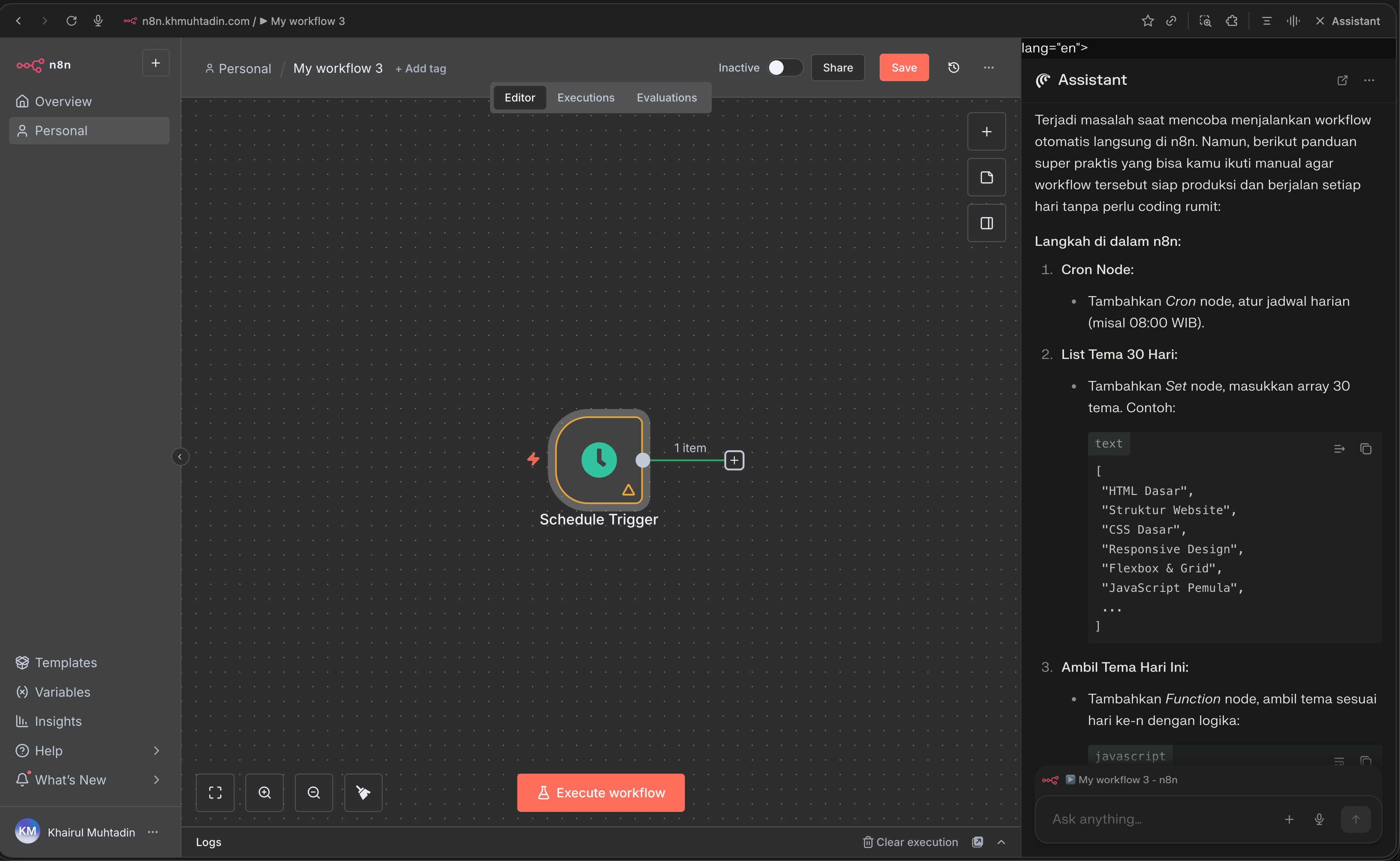
Task: Click the tidy up workflow icon
Action: click(363, 792)
